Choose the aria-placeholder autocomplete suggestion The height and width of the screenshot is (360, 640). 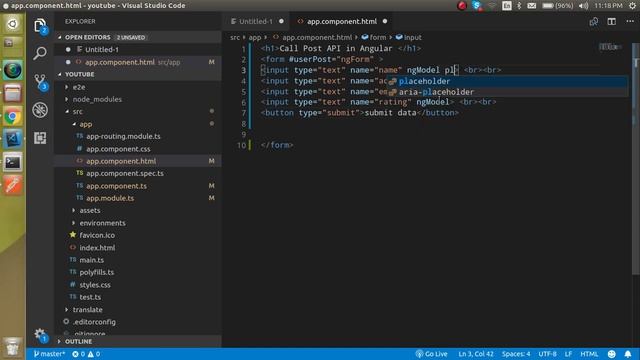(x=507, y=92)
